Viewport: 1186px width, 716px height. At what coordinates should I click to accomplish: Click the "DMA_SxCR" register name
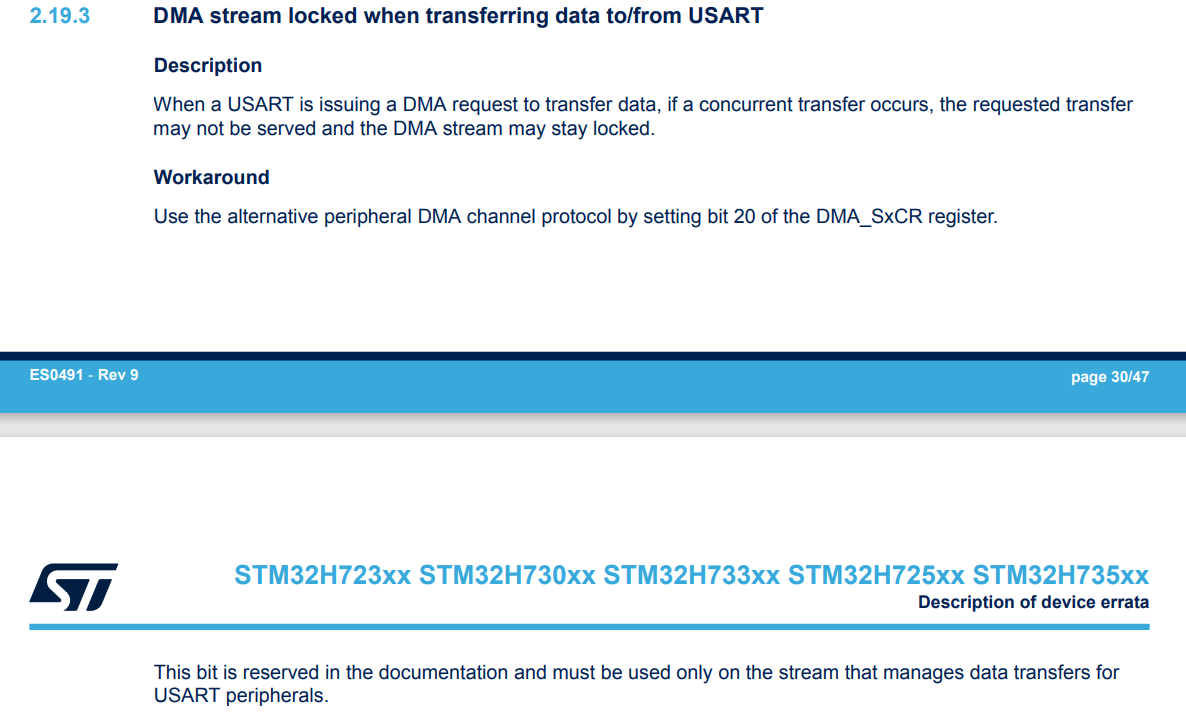click(869, 216)
